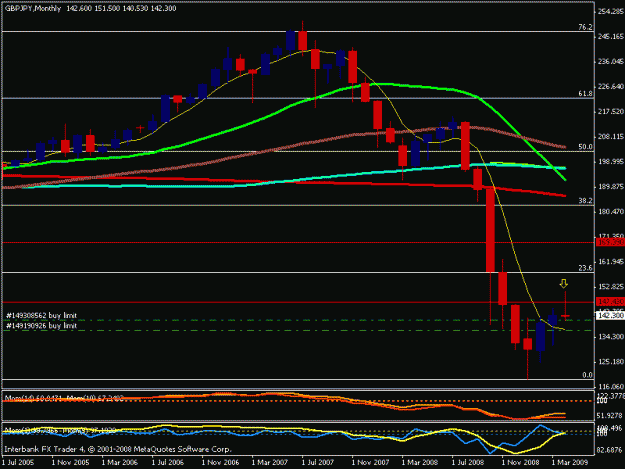This screenshot has height=469, width=625.
Task: Select the 23.6 Fibonacci level label
Action: click(x=585, y=268)
